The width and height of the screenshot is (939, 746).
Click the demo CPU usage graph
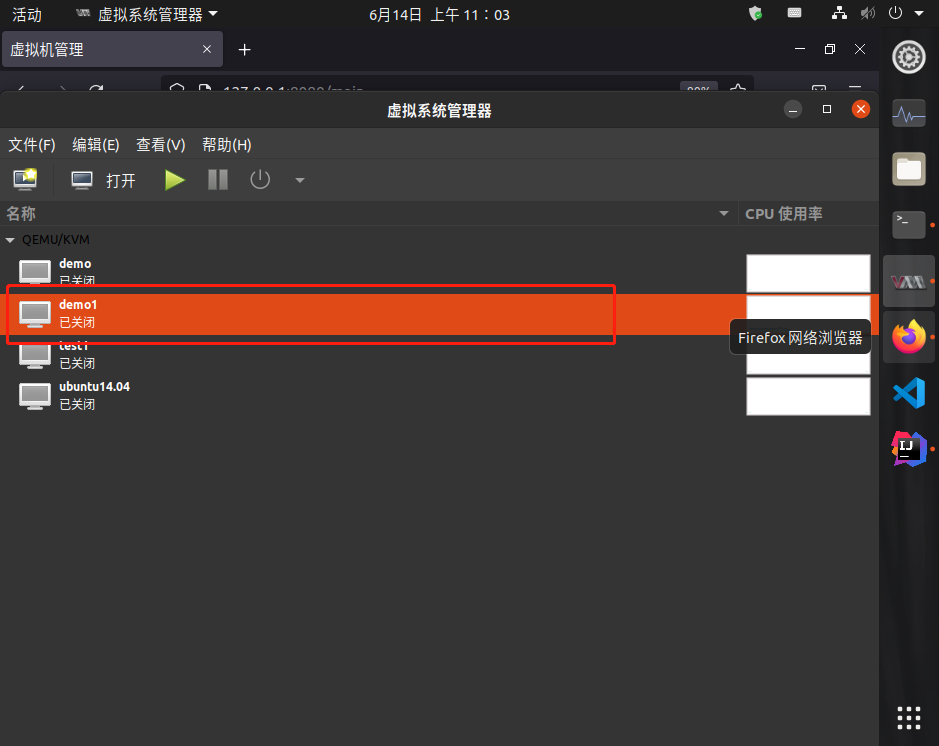[808, 273]
